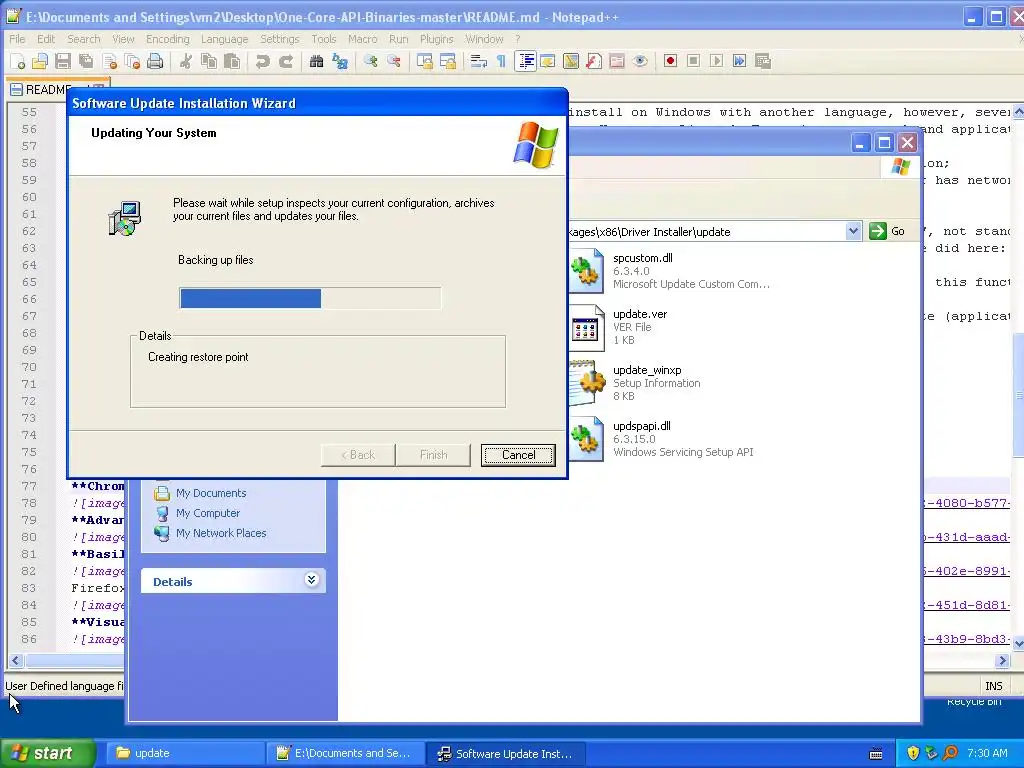Switch to Notepad++ via taskbar button
Image resolution: width=1024 pixels, height=768 pixels.
[345, 754]
